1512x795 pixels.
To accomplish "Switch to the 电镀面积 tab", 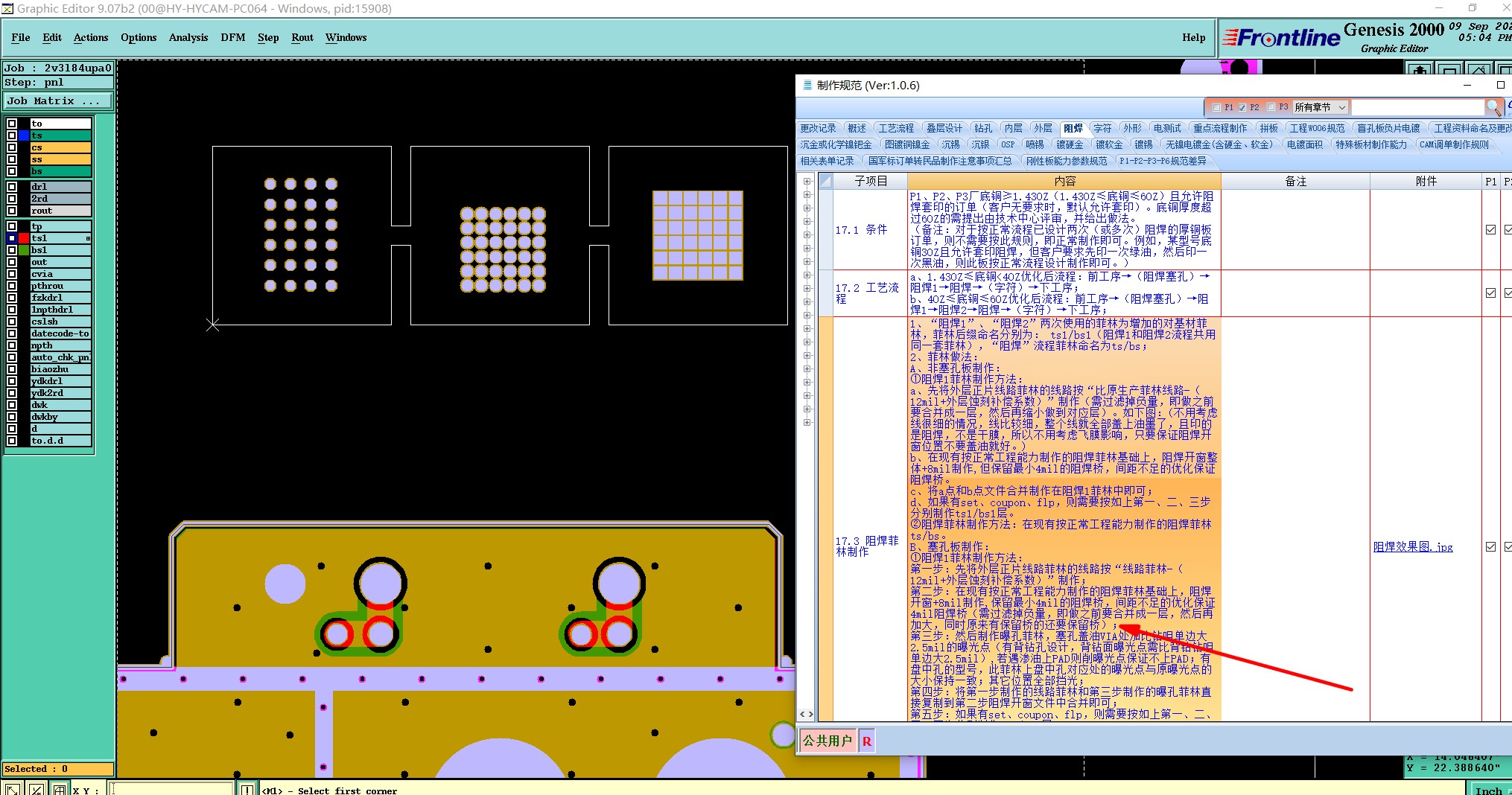I will pyautogui.click(x=1305, y=144).
